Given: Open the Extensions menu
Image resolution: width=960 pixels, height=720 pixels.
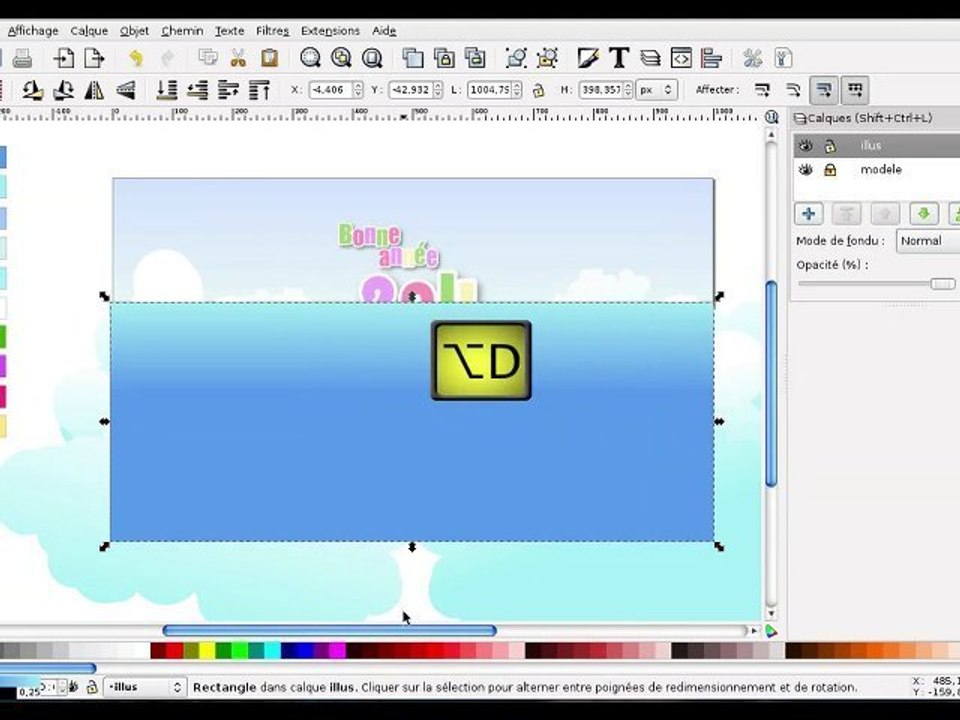Looking at the screenshot, I should 330,31.
